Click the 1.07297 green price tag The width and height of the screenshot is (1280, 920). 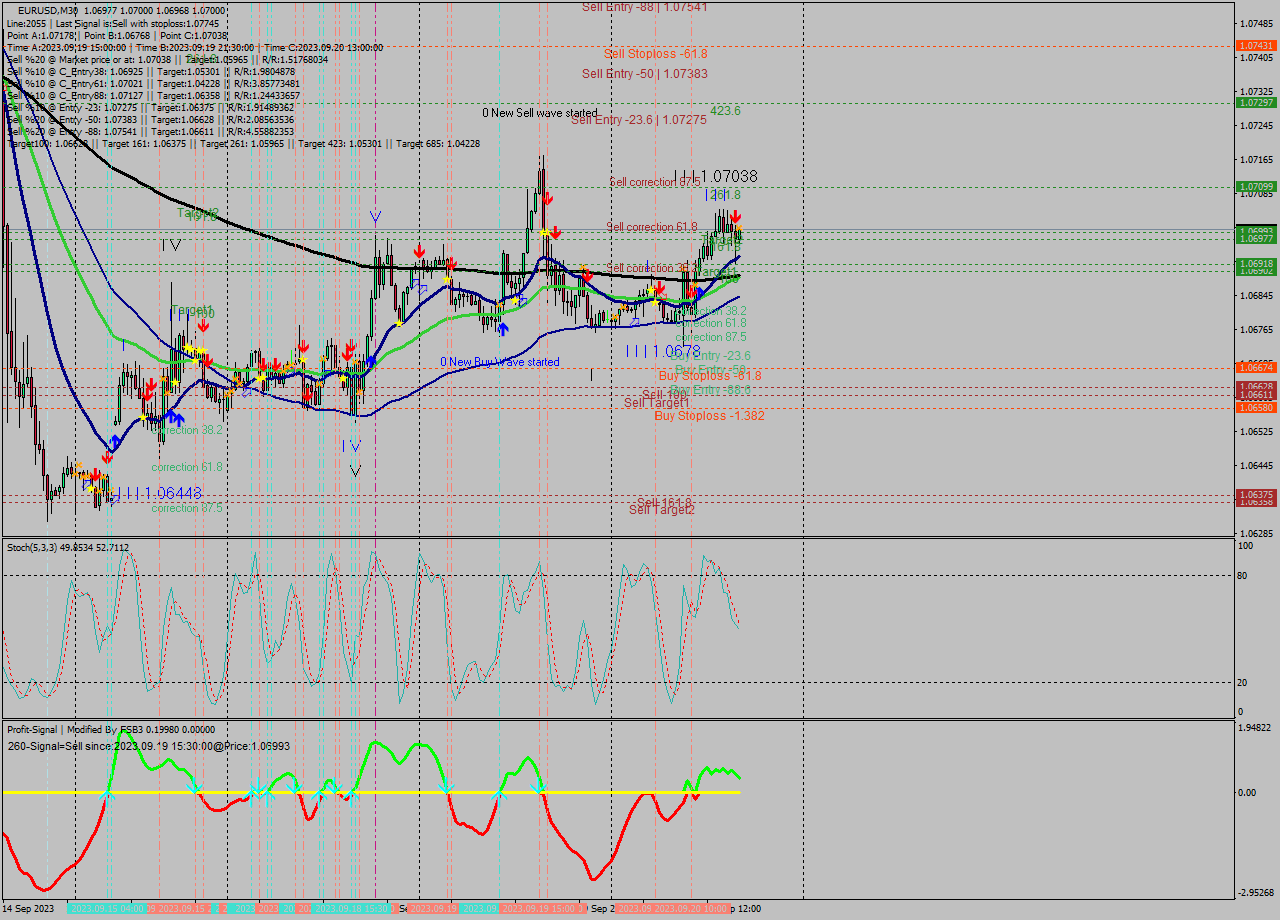1256,102
